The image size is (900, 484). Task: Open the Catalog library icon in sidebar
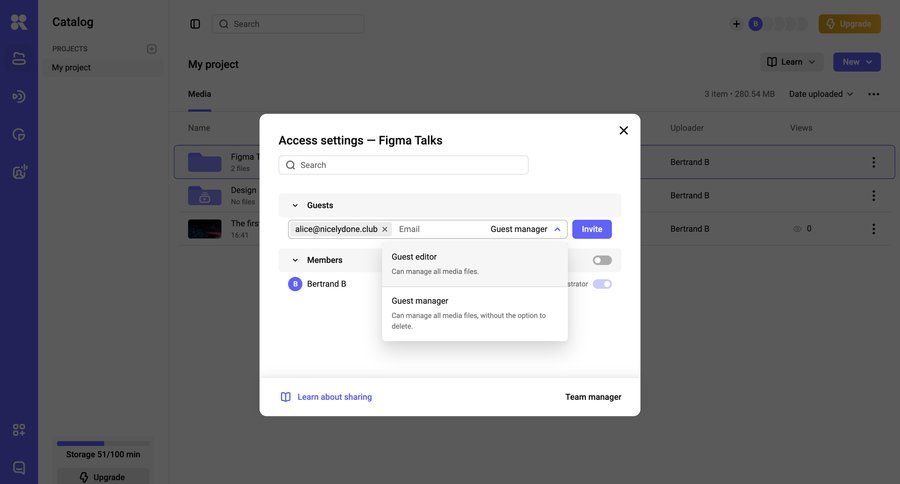tap(19, 59)
